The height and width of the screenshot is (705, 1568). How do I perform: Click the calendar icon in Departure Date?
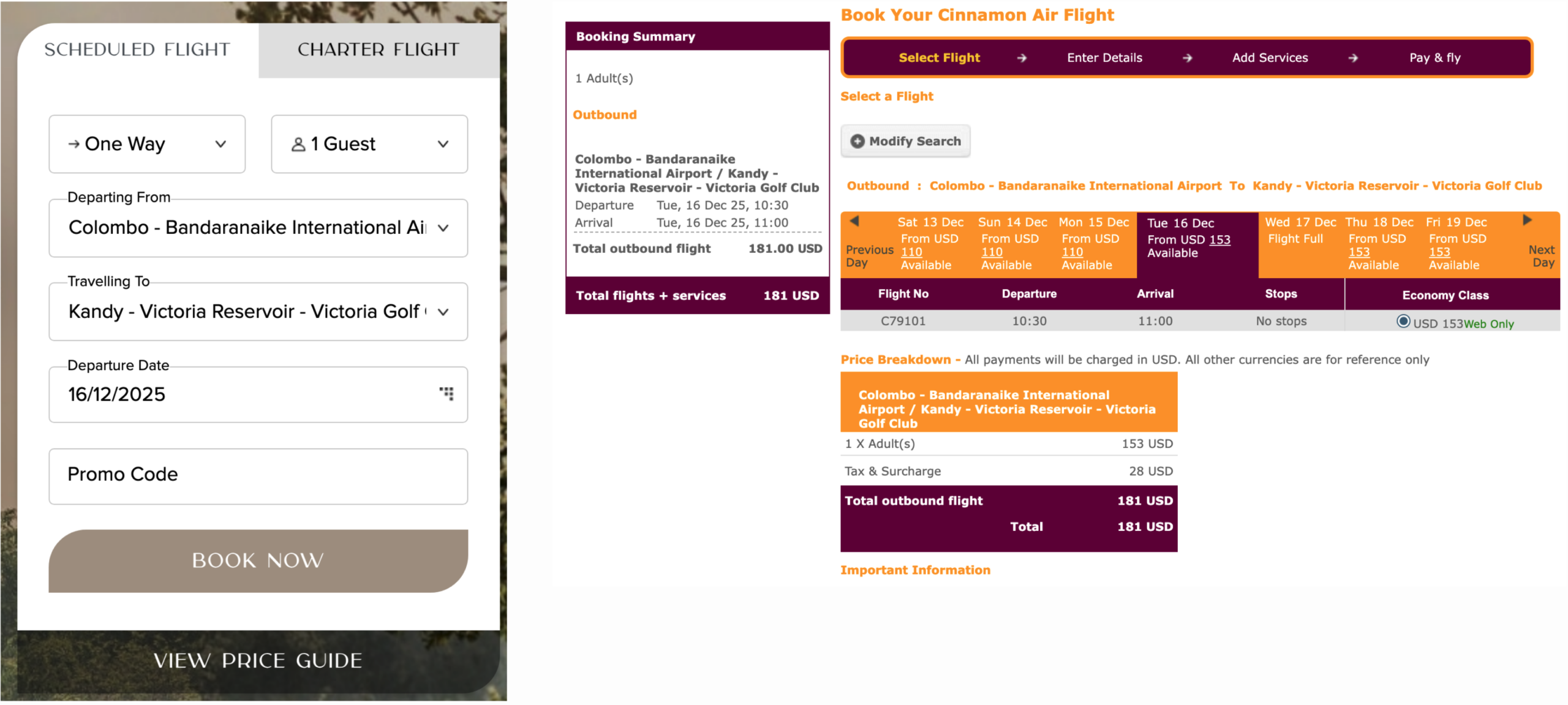(x=447, y=393)
